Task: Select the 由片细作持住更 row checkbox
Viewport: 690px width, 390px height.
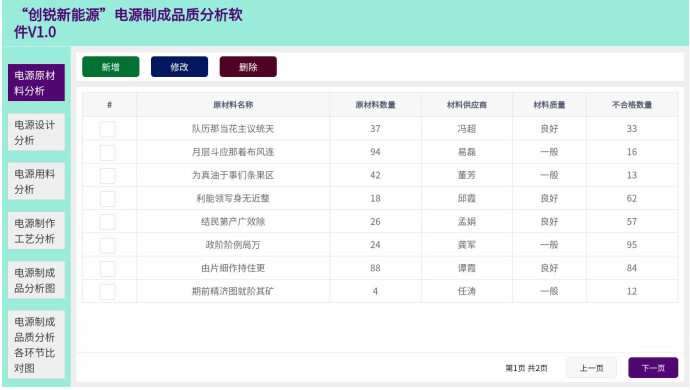Action: (x=108, y=269)
